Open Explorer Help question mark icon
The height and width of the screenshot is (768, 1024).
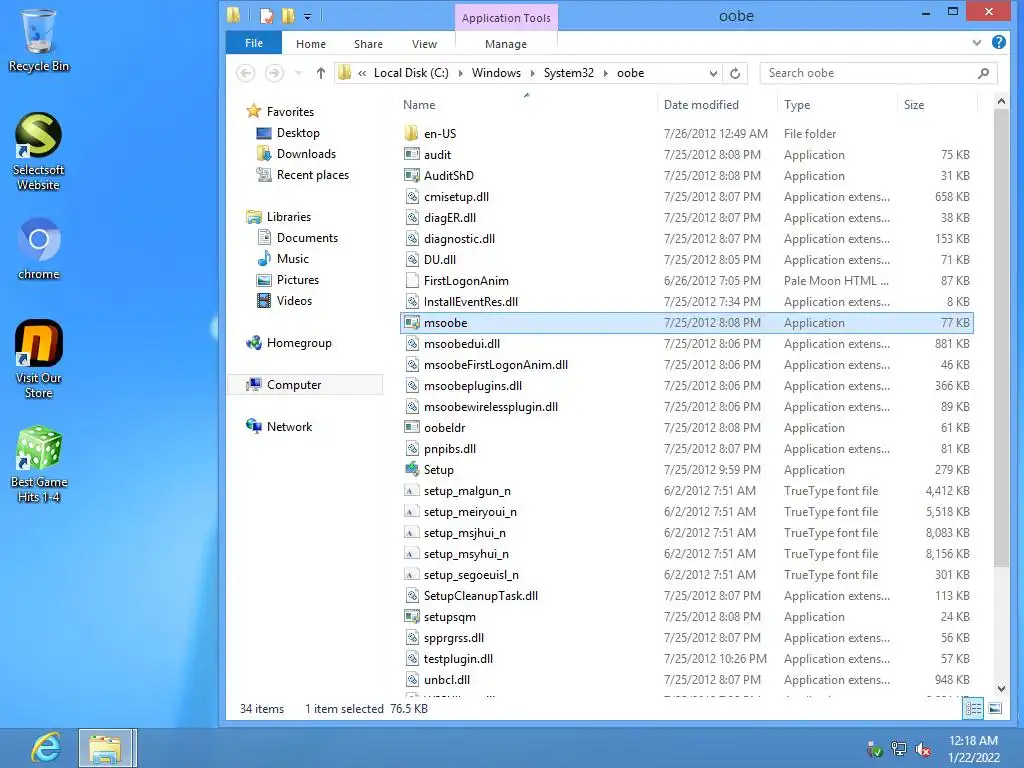coord(999,42)
